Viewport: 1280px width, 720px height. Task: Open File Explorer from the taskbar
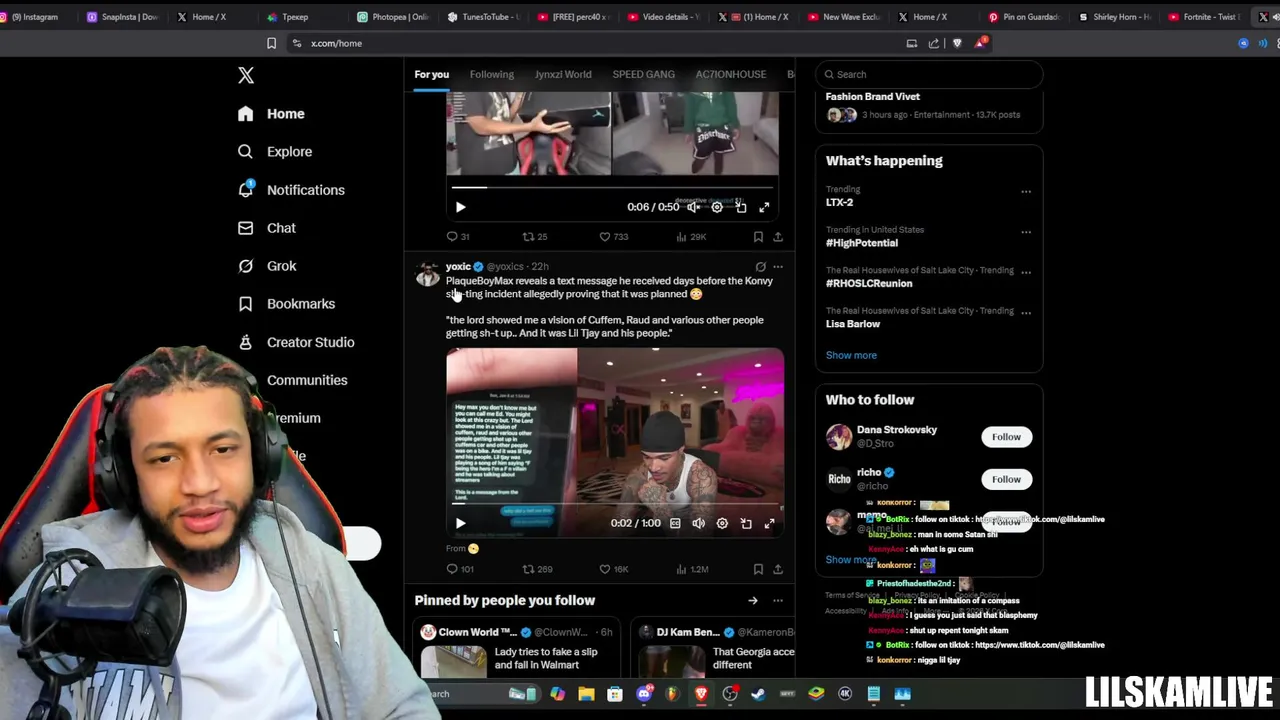click(x=586, y=694)
